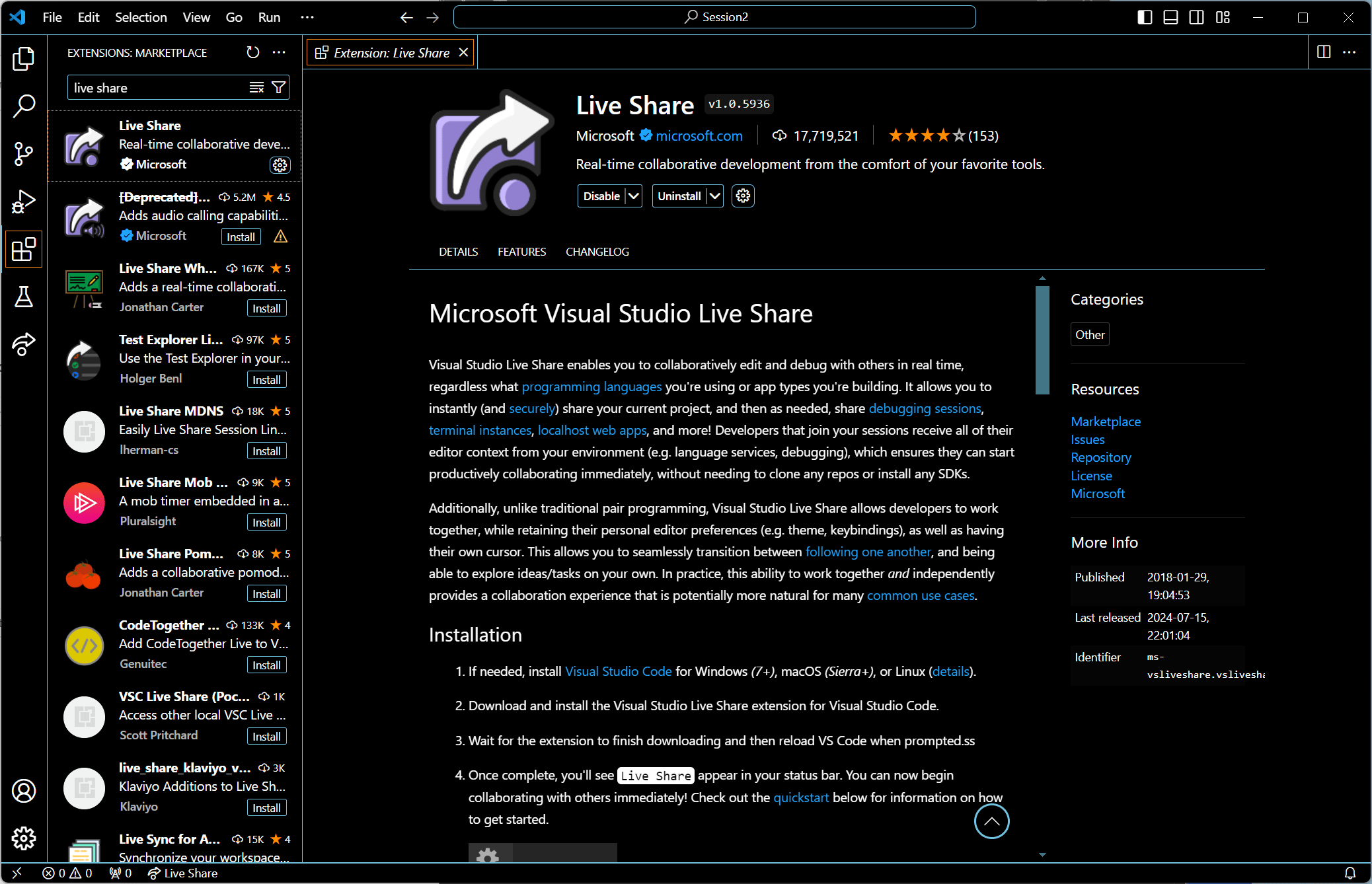The height and width of the screenshot is (884, 1372).
Task: Open the Repository resource link
Action: click(1100, 457)
